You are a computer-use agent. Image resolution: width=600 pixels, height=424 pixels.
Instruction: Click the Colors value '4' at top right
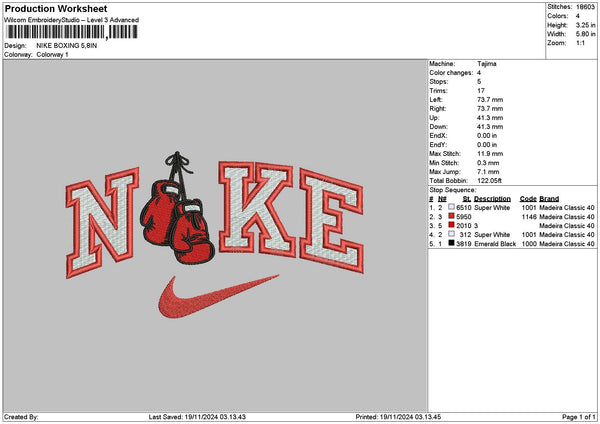click(x=577, y=16)
